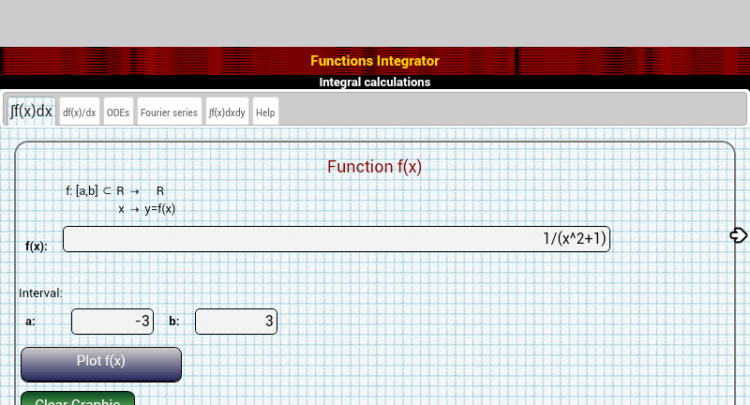Viewport: 750px width, 405px height.
Task: Click the Functions Integrator title header
Action: [x=374, y=61]
